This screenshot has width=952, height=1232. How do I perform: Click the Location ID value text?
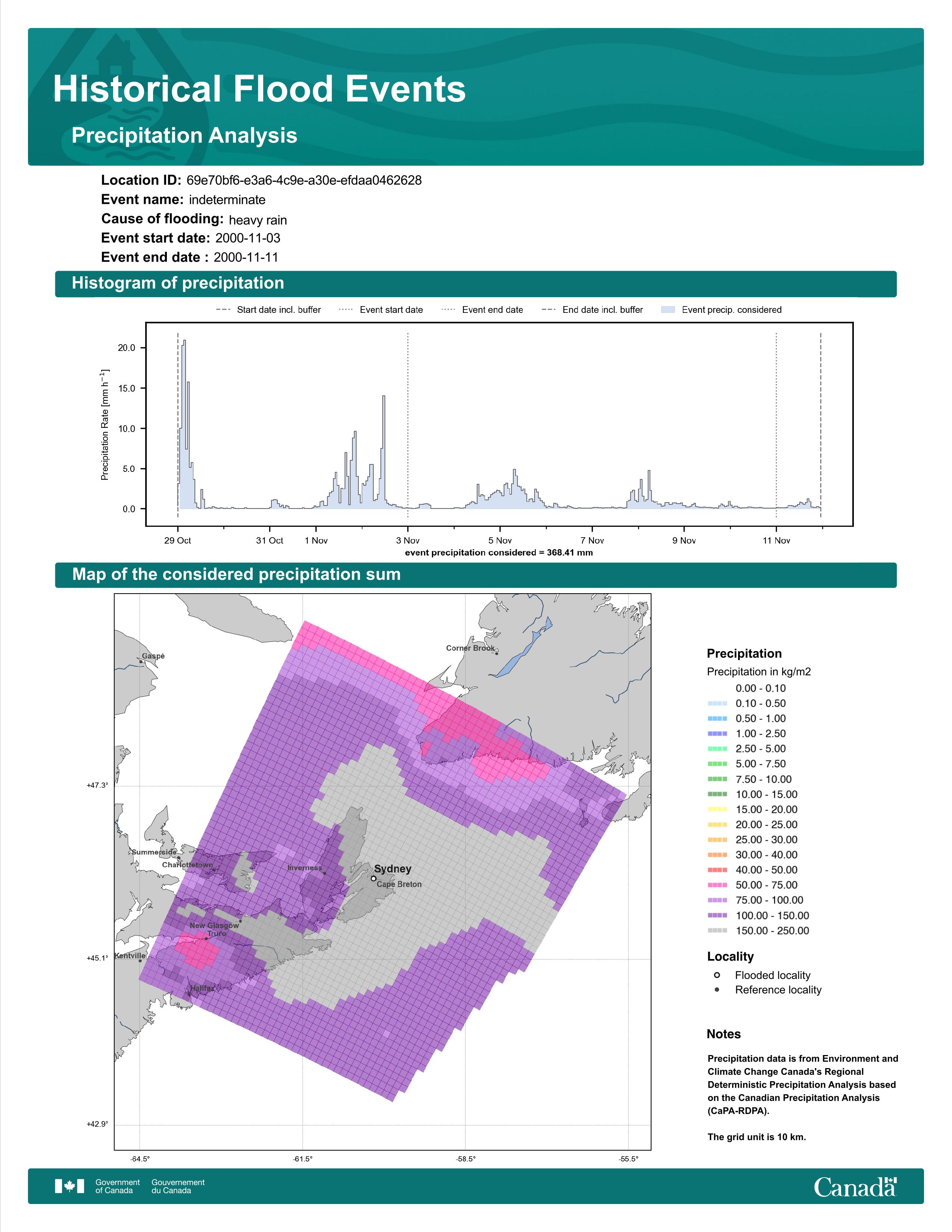(304, 181)
